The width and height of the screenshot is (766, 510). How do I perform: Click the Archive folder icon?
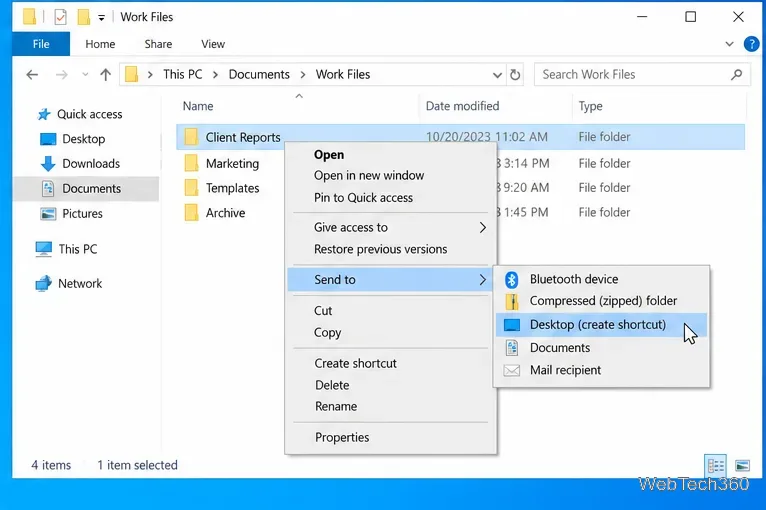pyautogui.click(x=191, y=212)
